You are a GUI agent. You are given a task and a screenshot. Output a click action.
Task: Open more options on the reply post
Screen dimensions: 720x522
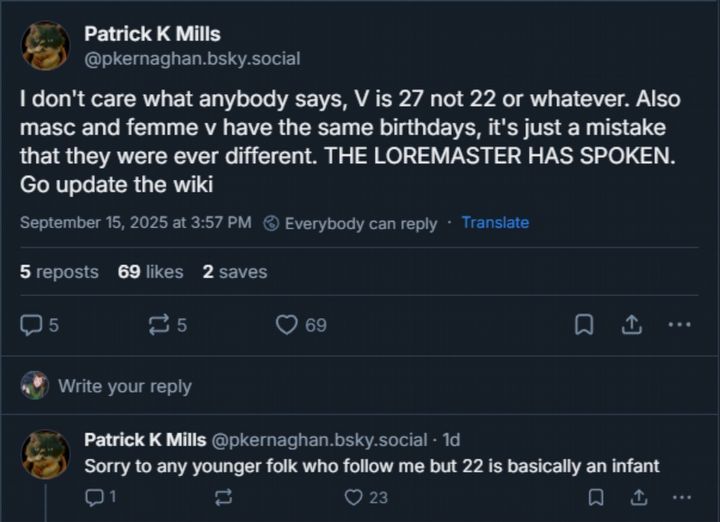coord(682,497)
